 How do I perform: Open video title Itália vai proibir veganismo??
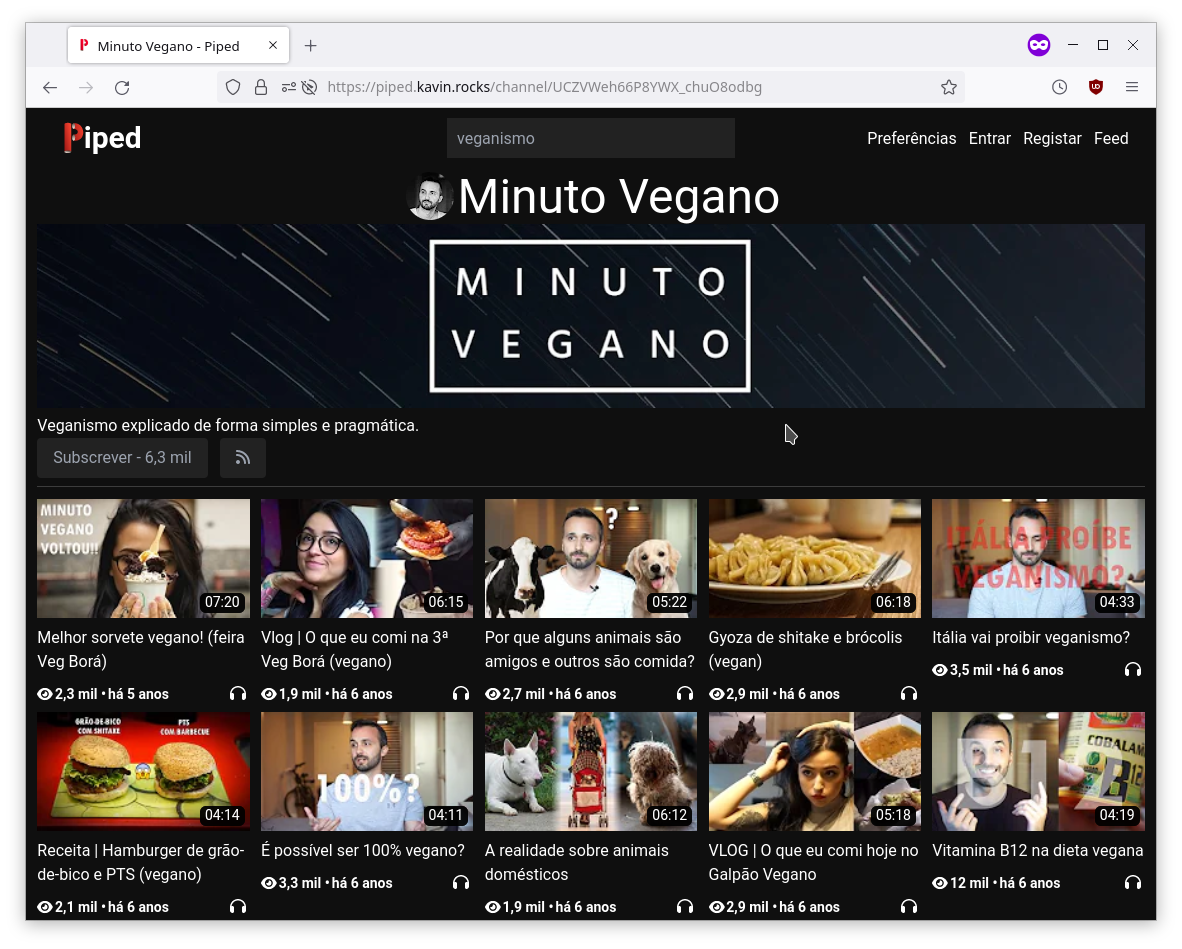(x=1030, y=638)
